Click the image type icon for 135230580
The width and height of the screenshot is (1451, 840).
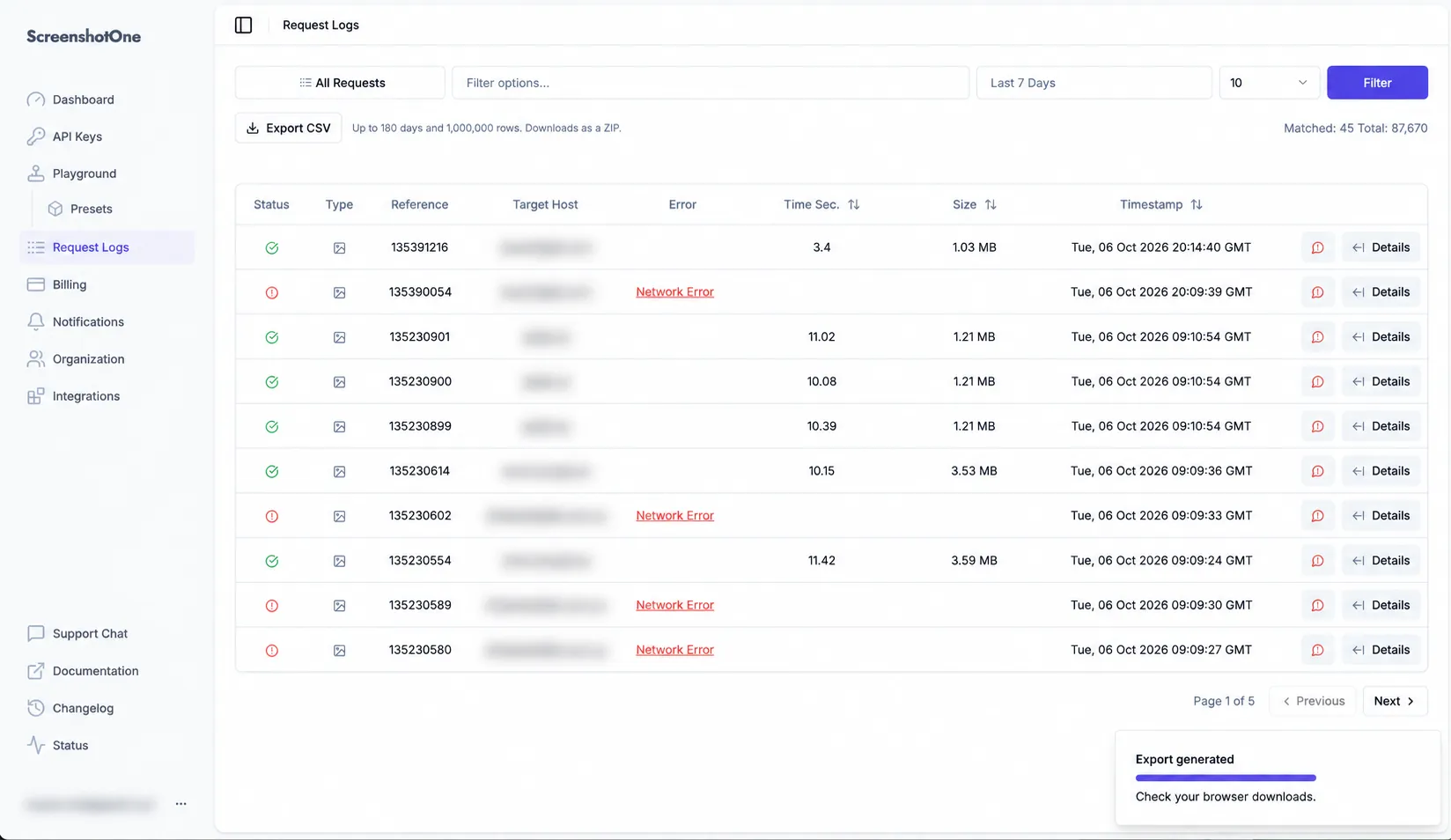(x=339, y=651)
